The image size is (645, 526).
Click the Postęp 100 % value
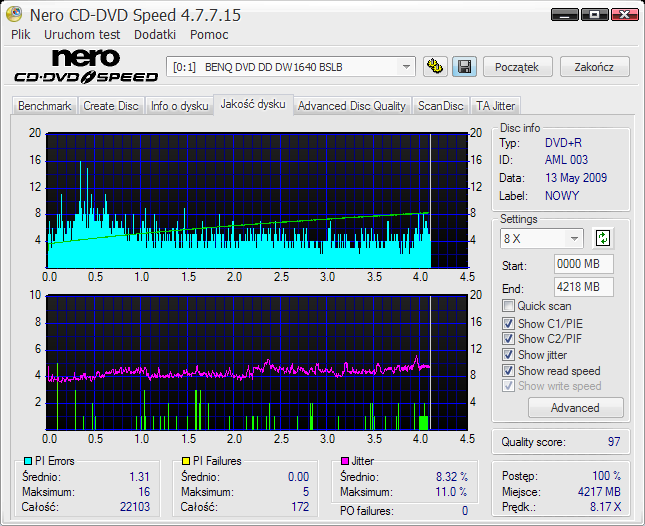pyautogui.click(x=606, y=476)
